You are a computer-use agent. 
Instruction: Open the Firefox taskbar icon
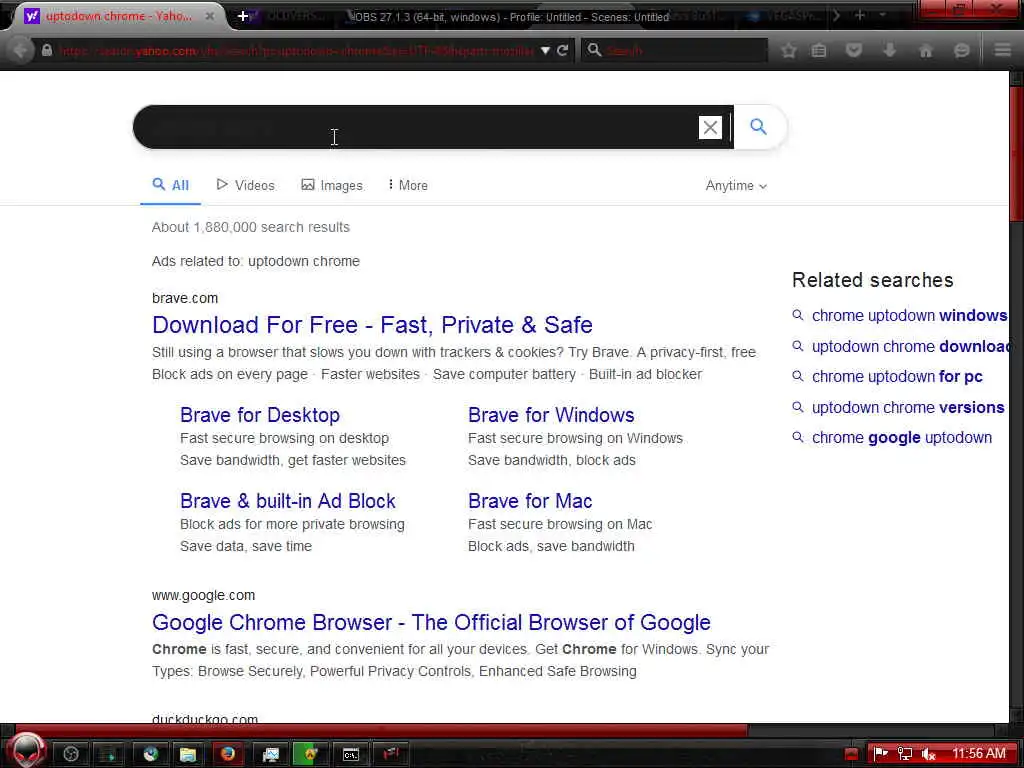(227, 754)
